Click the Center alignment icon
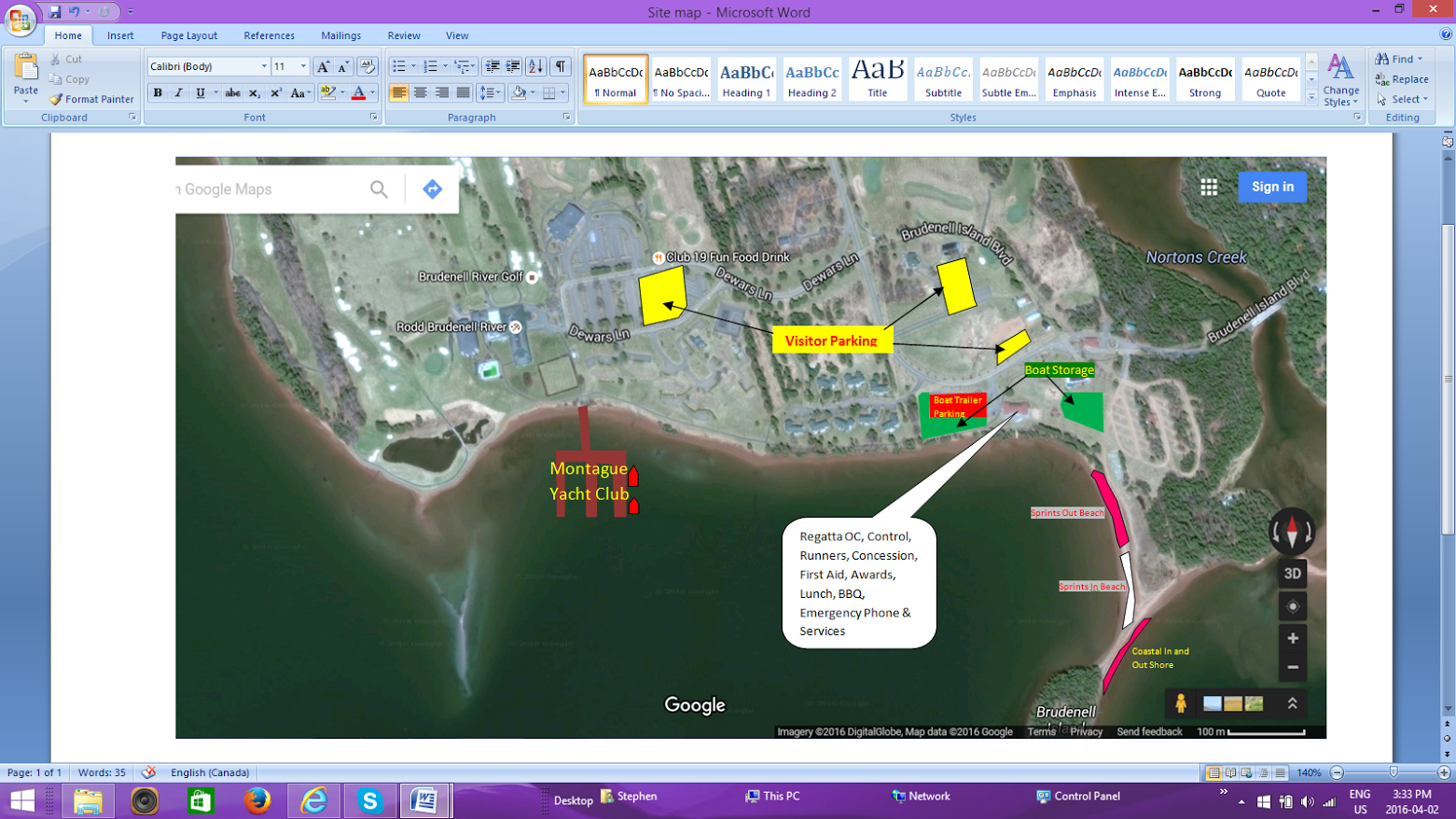Viewport: 1456px width, 819px height. pos(421,93)
